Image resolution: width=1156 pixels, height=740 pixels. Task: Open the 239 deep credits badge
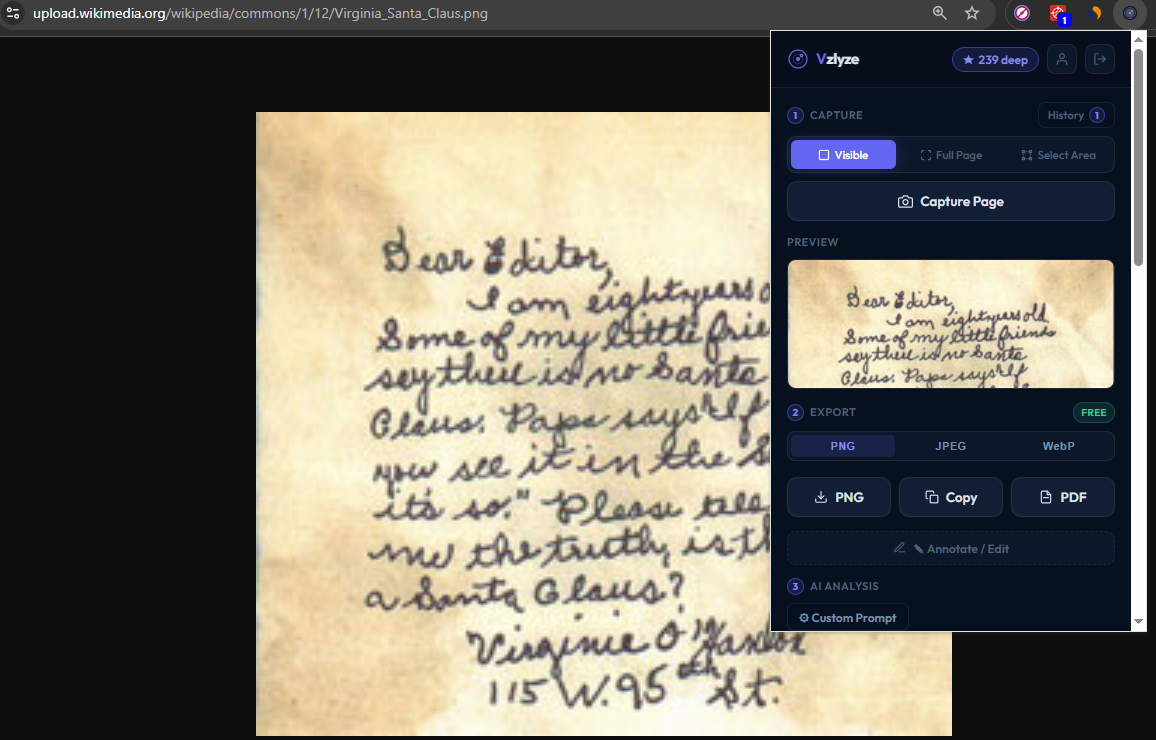click(995, 60)
